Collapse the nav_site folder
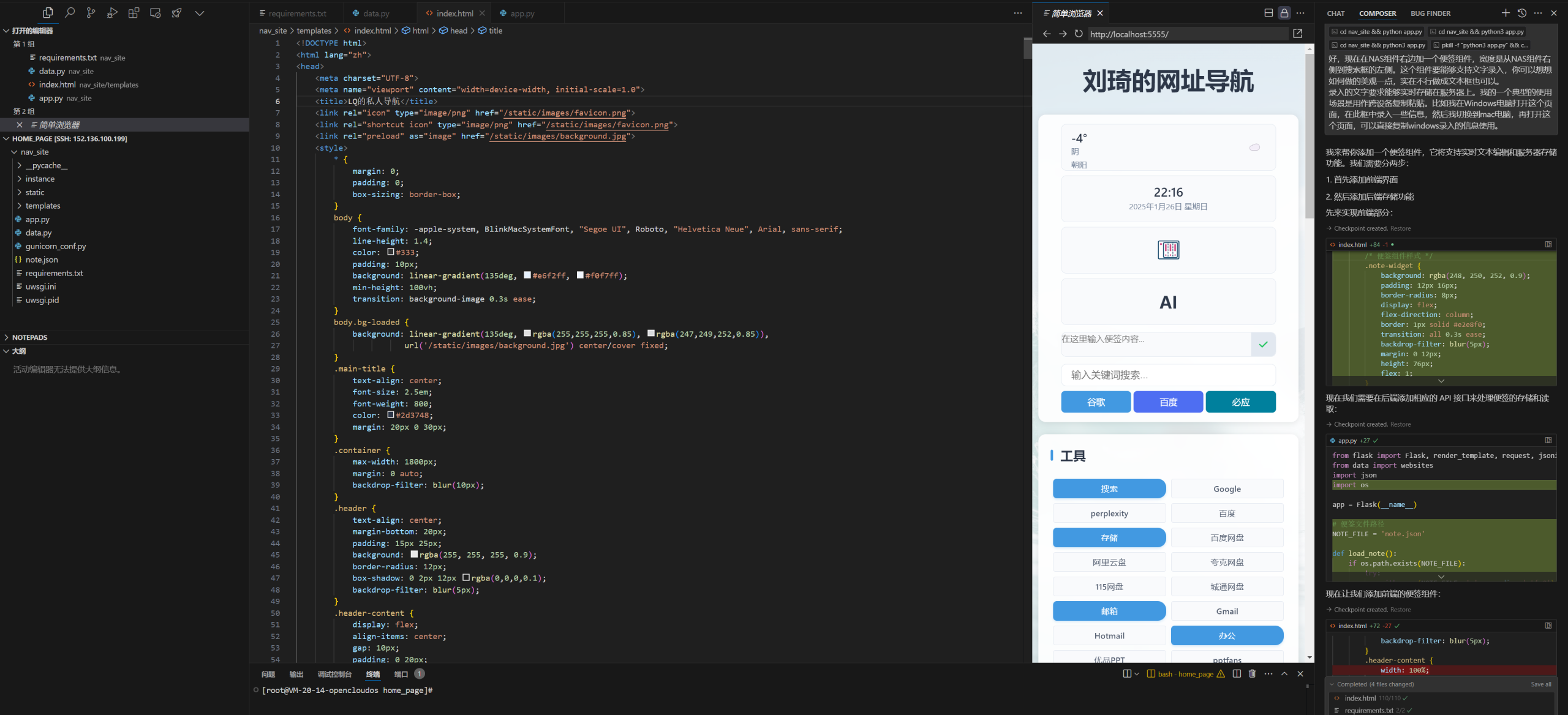Image resolution: width=1568 pixels, height=715 pixels. pos(34,152)
